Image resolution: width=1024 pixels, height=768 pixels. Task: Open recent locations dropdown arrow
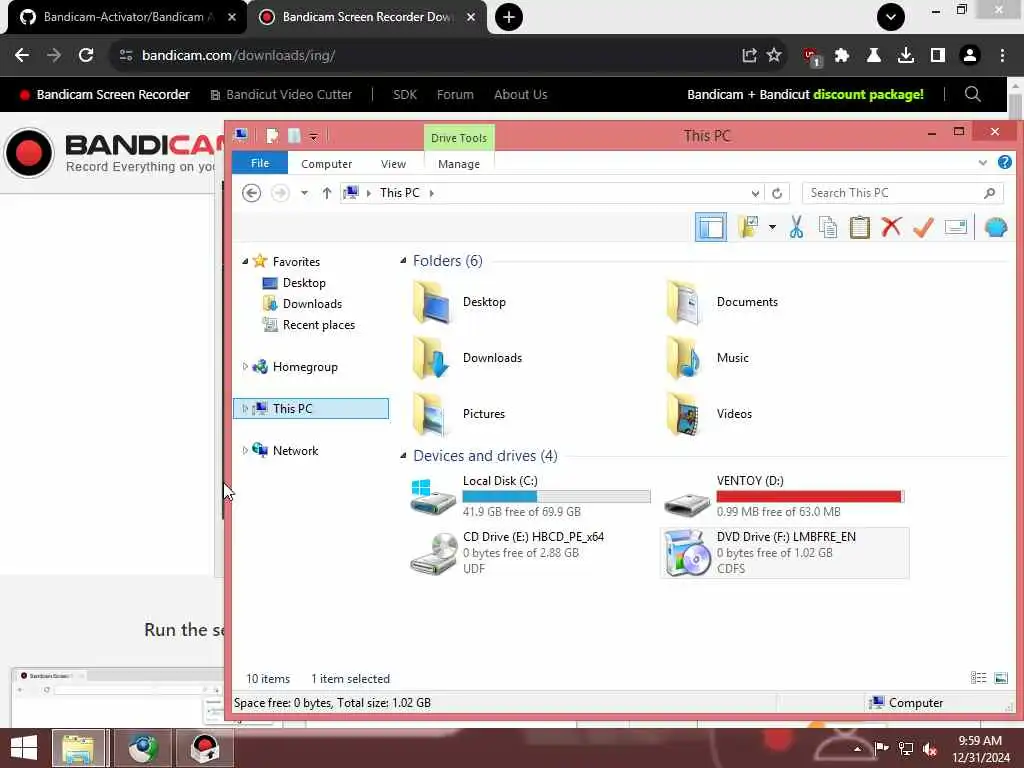[x=304, y=193]
